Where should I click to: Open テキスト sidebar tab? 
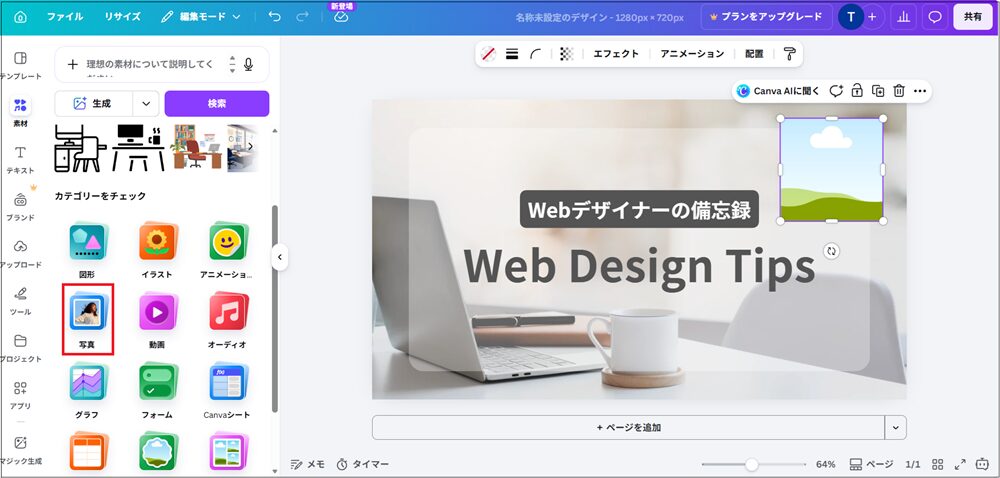pyautogui.click(x=20, y=159)
